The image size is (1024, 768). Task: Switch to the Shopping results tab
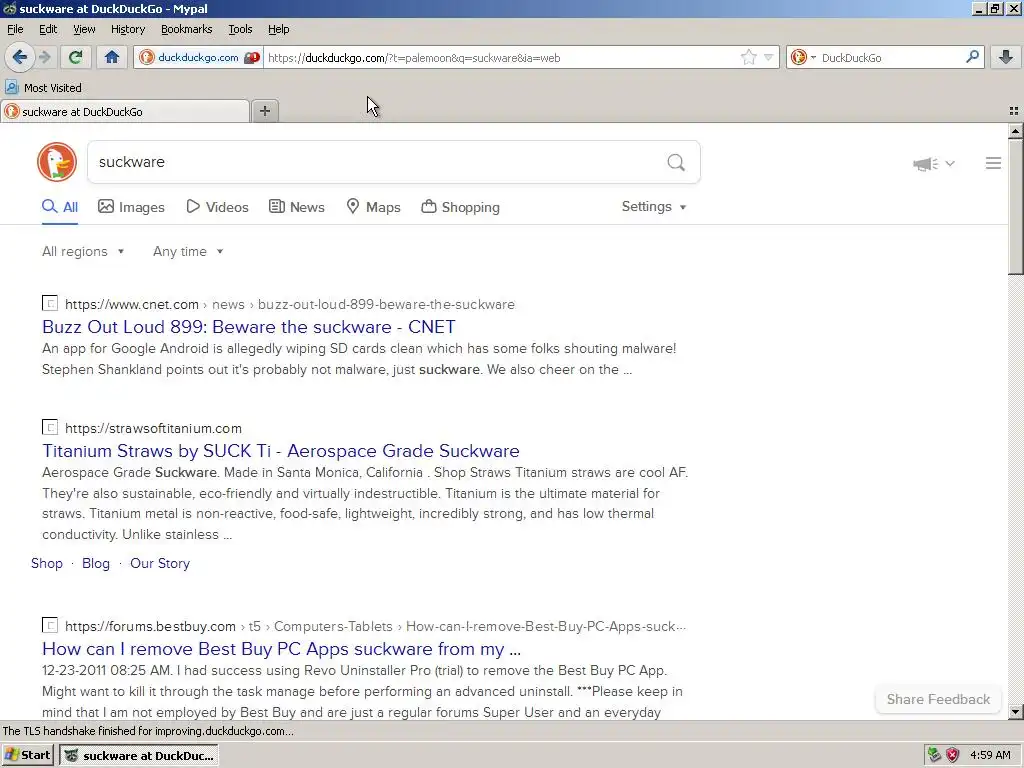pyautogui.click(x=460, y=207)
